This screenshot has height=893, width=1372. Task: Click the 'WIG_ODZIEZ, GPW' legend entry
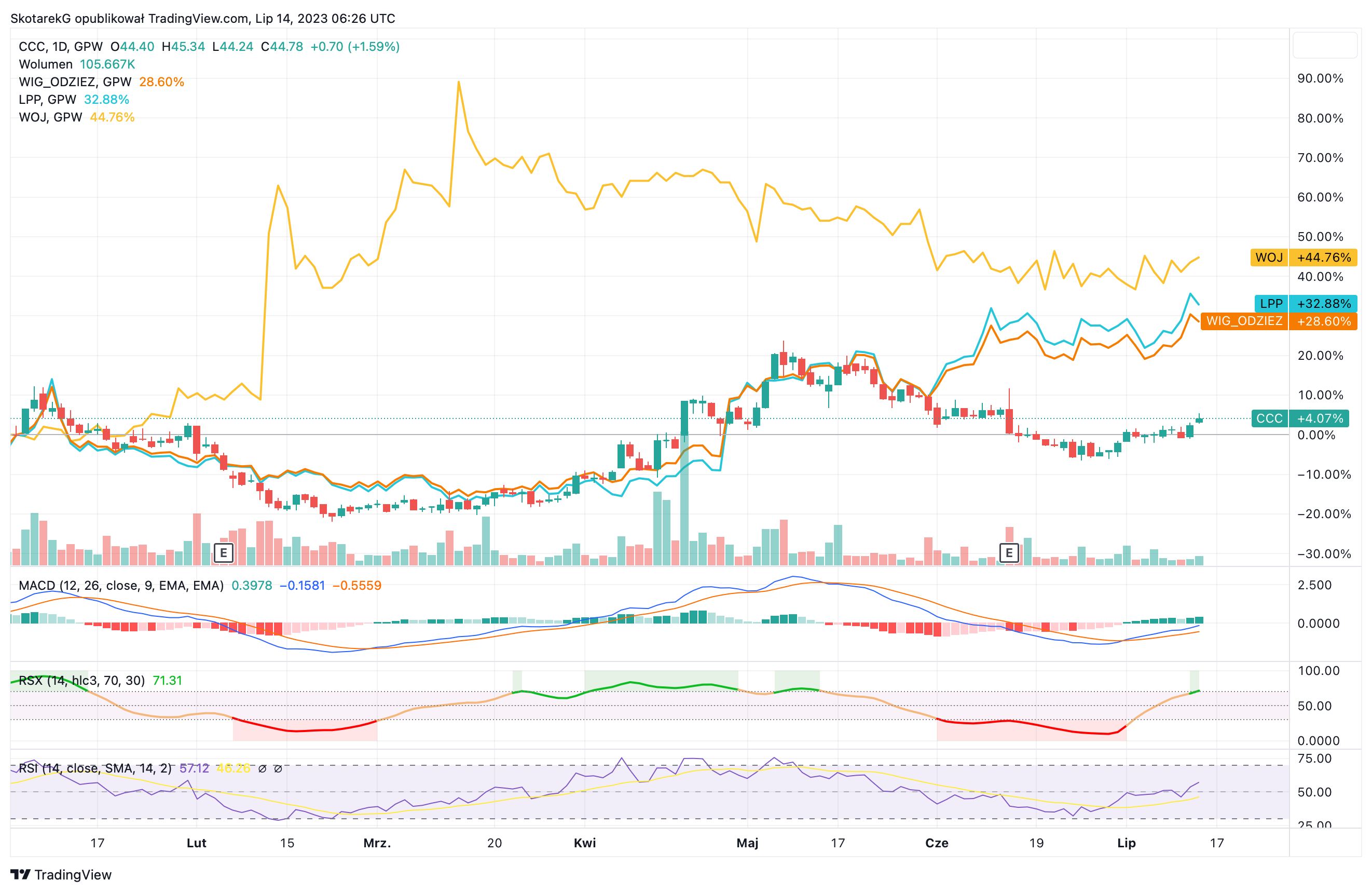pyautogui.click(x=75, y=82)
